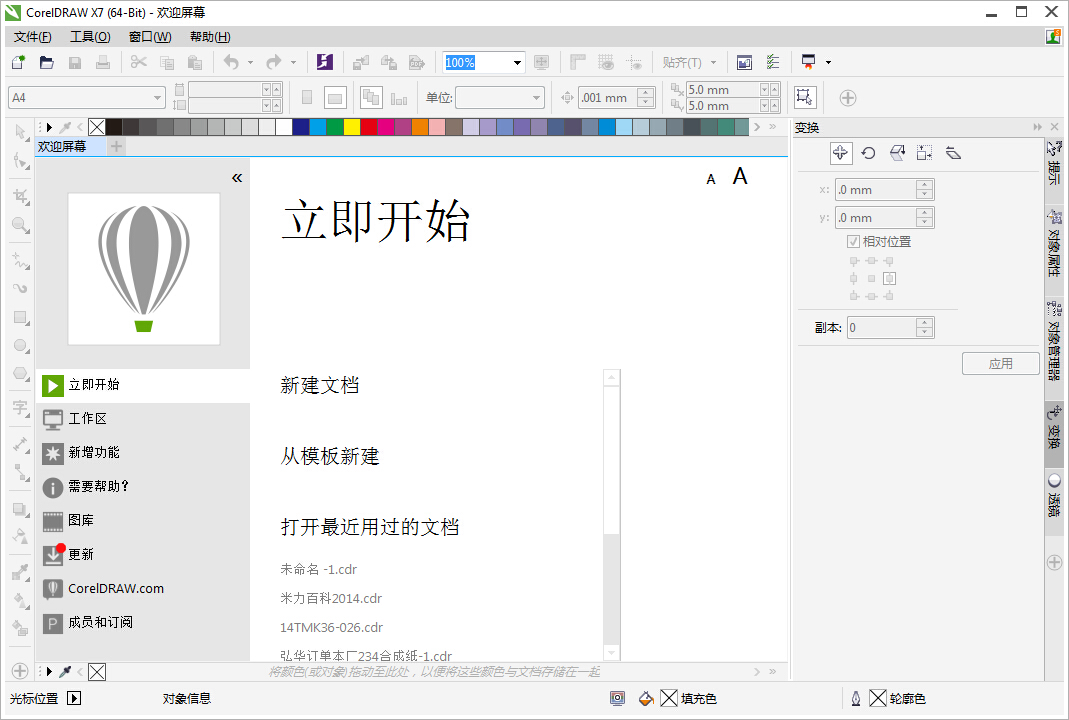The width and height of the screenshot is (1069, 720).
Task: Select the Pick tool in the toolbox
Action: pyautogui.click(x=20, y=131)
